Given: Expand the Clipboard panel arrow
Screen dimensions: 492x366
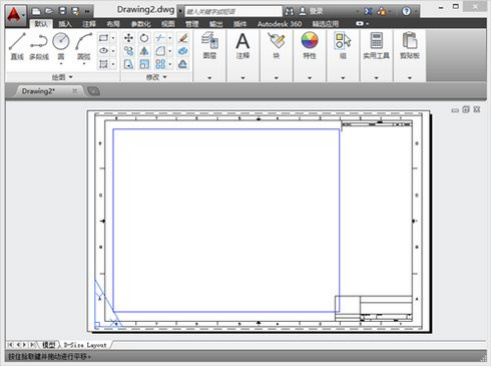Looking at the screenshot, I should (x=410, y=78).
